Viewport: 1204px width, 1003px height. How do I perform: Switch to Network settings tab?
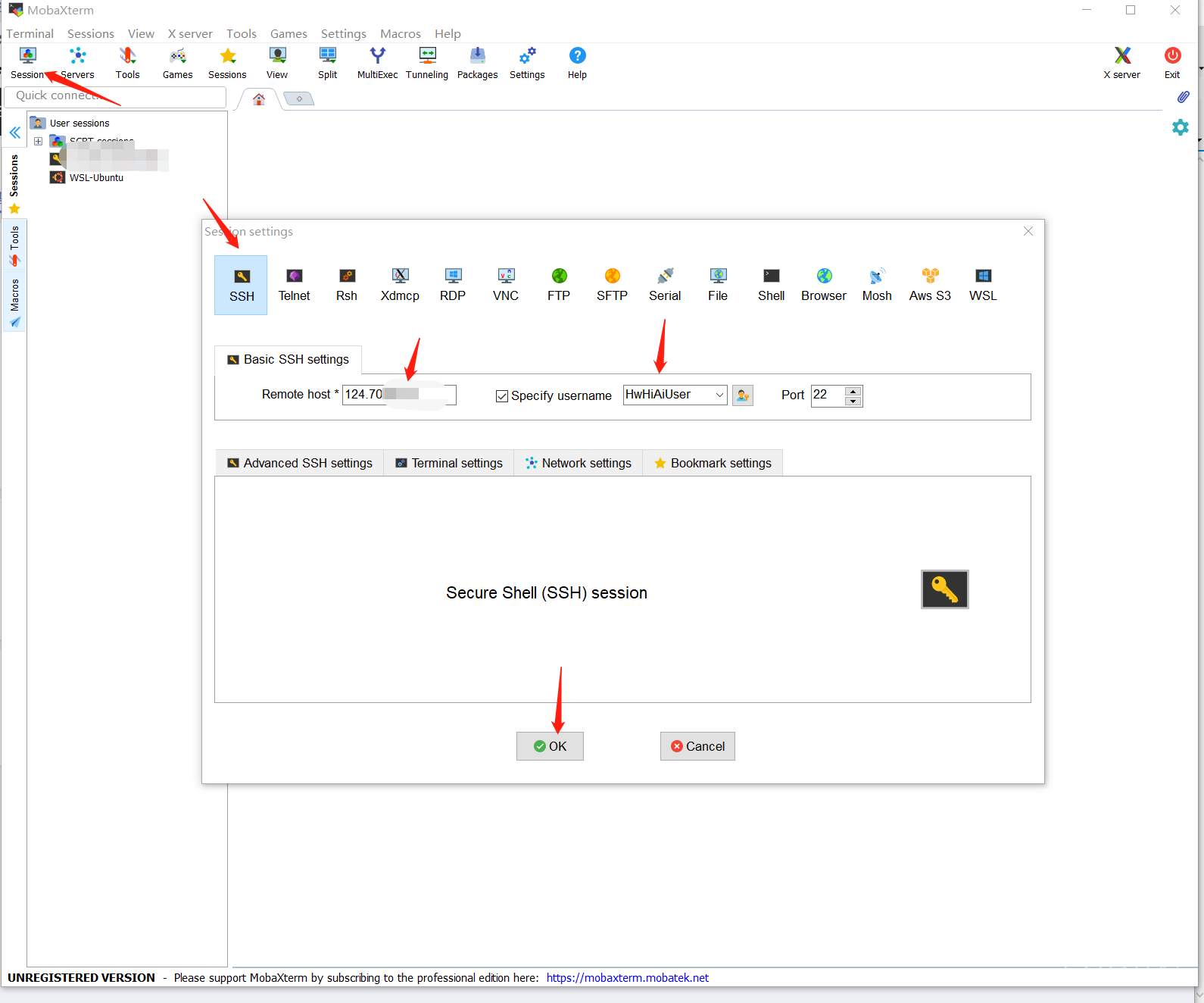(x=579, y=463)
